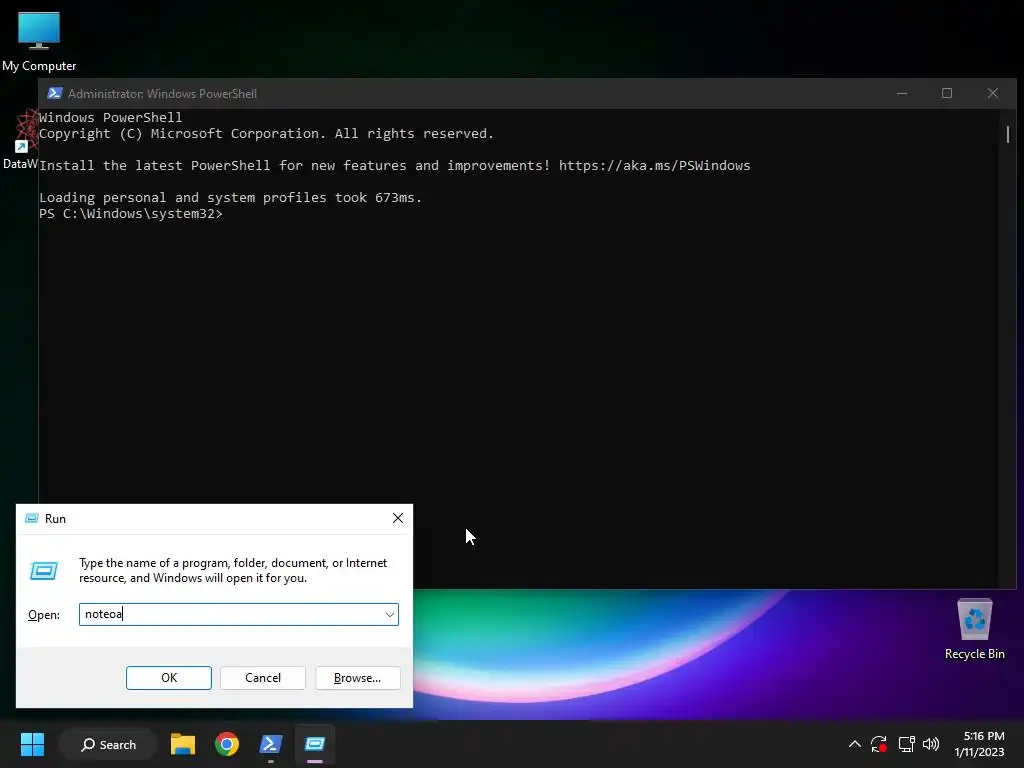
Task: Minimize the PowerShell window
Action: pyautogui.click(x=902, y=93)
